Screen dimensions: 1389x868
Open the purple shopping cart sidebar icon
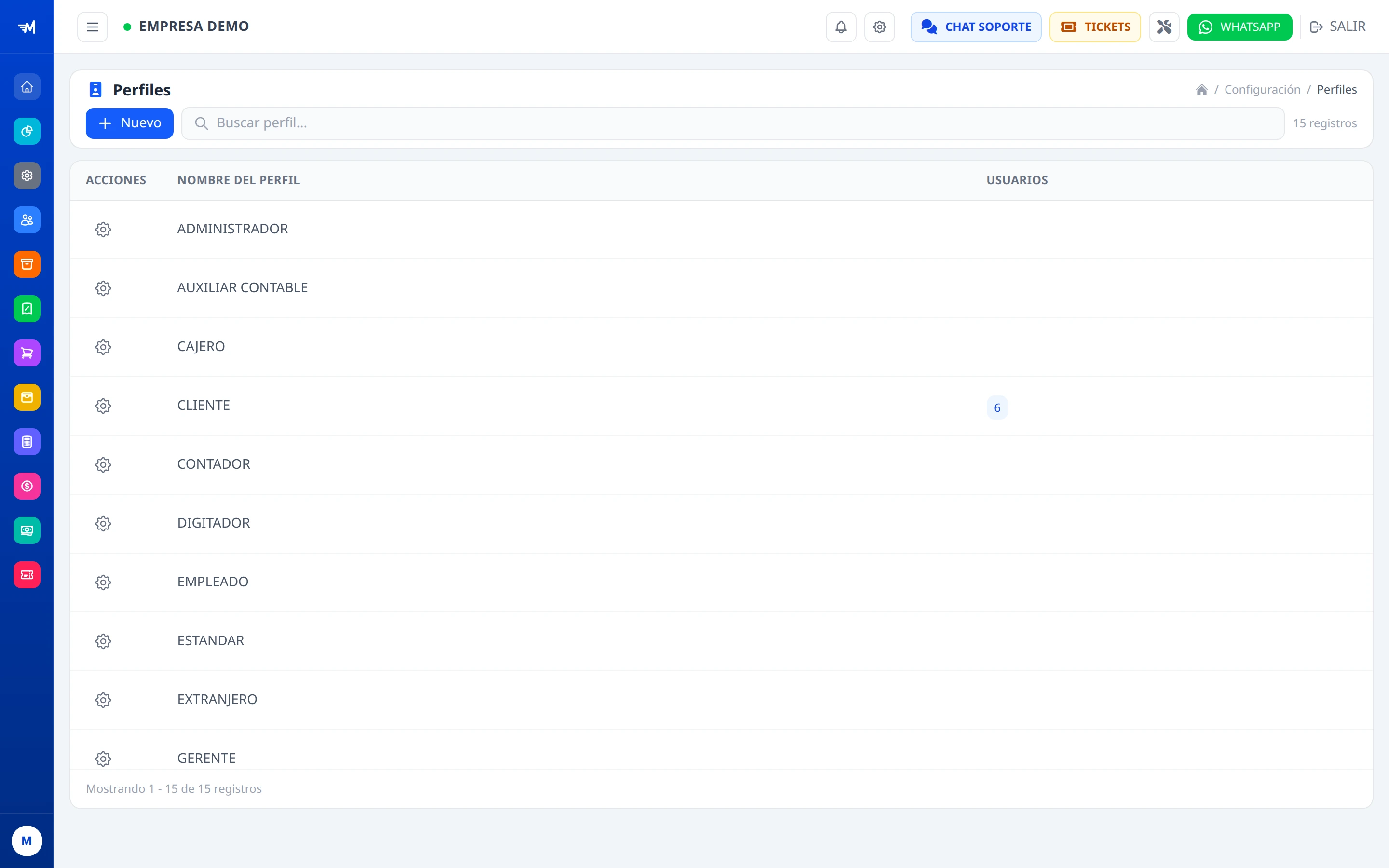(x=27, y=353)
